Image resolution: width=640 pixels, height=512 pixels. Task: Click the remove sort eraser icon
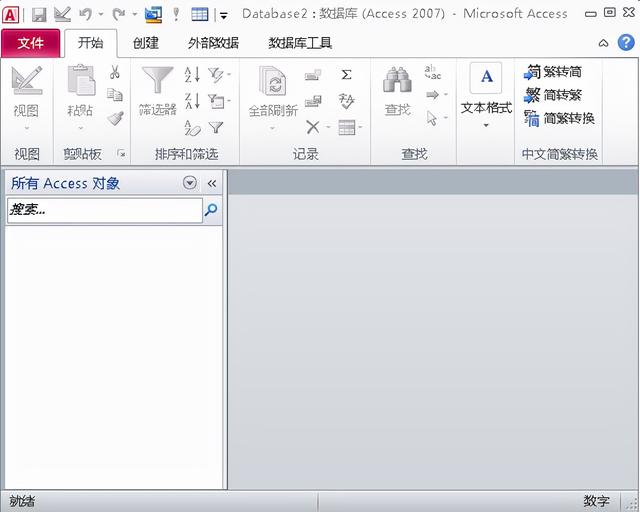193,127
